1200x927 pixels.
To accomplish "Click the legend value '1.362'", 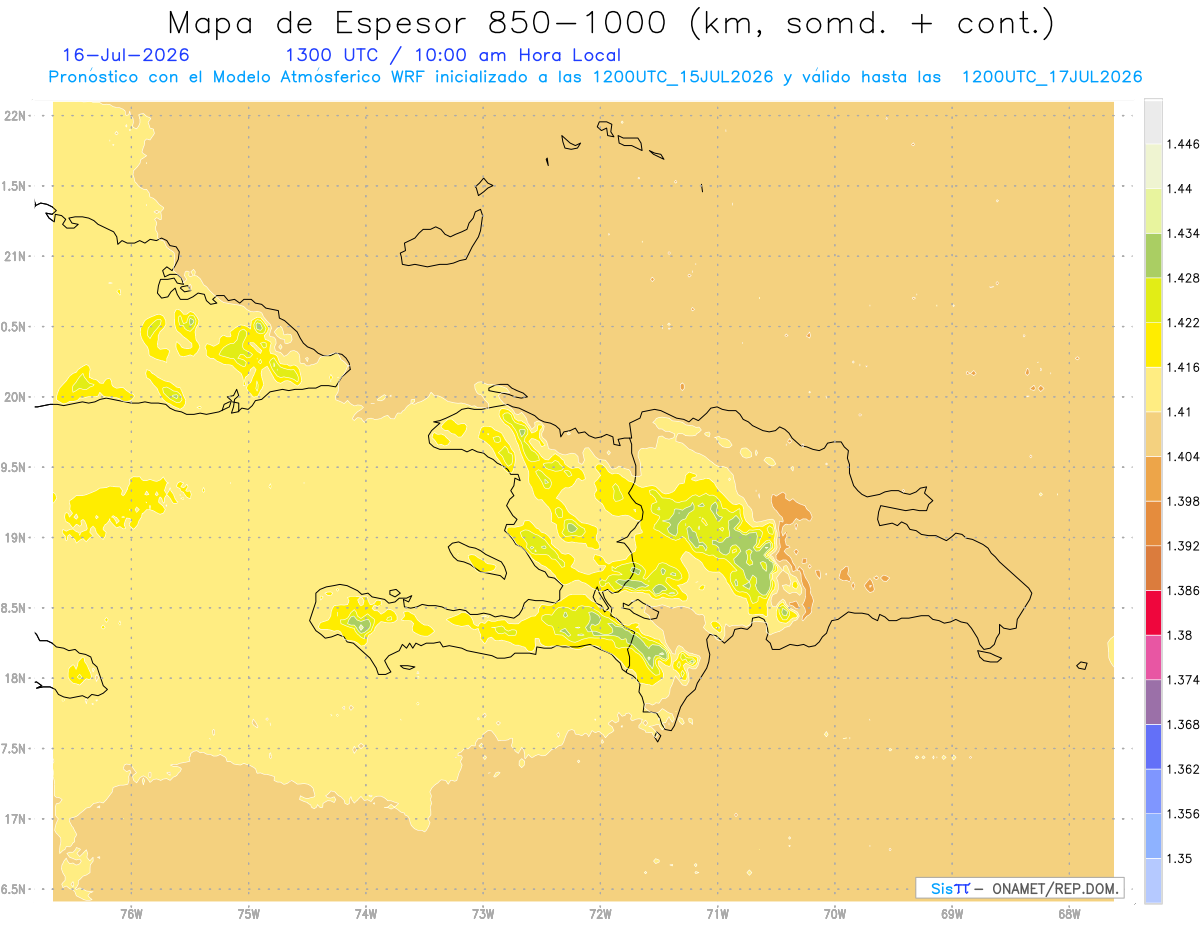I will pos(1182,769).
